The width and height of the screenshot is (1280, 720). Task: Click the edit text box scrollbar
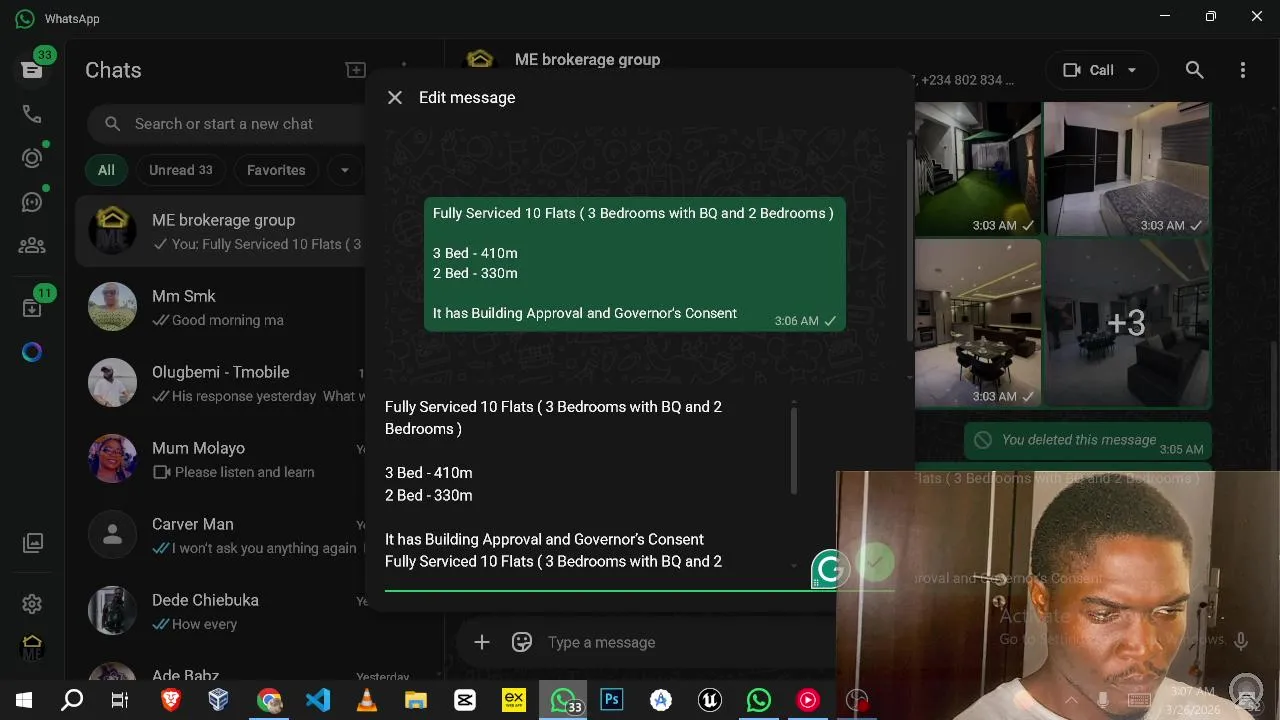tap(794, 450)
